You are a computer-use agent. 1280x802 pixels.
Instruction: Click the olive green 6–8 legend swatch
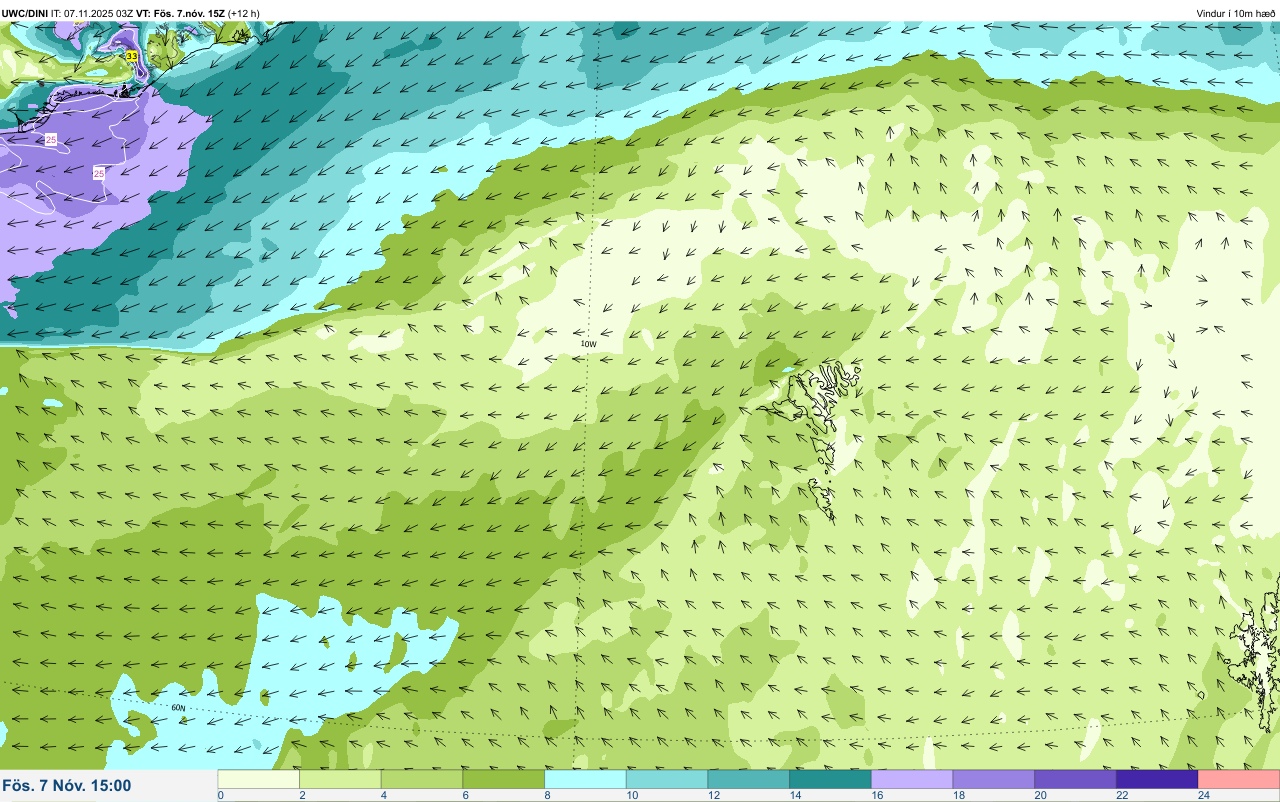[x=504, y=779]
